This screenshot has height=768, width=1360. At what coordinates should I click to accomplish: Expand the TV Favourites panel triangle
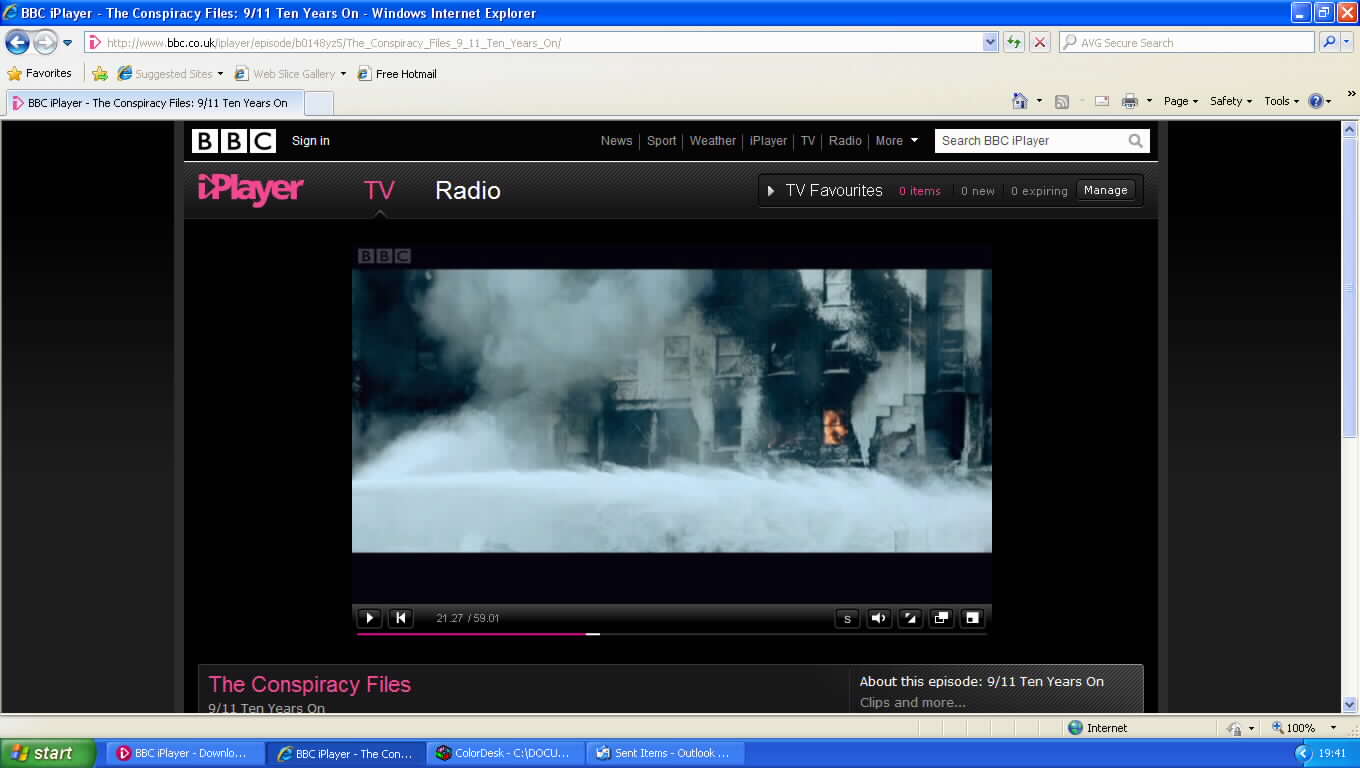click(771, 191)
